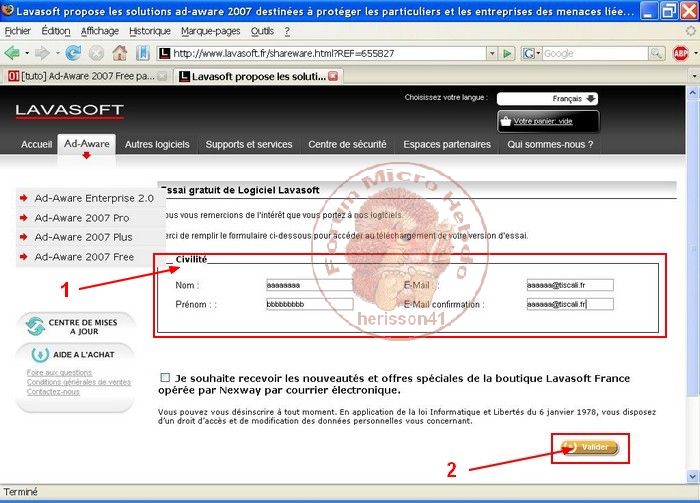Click the search magnifier icon
The height and width of the screenshot is (503, 700).
point(656,54)
